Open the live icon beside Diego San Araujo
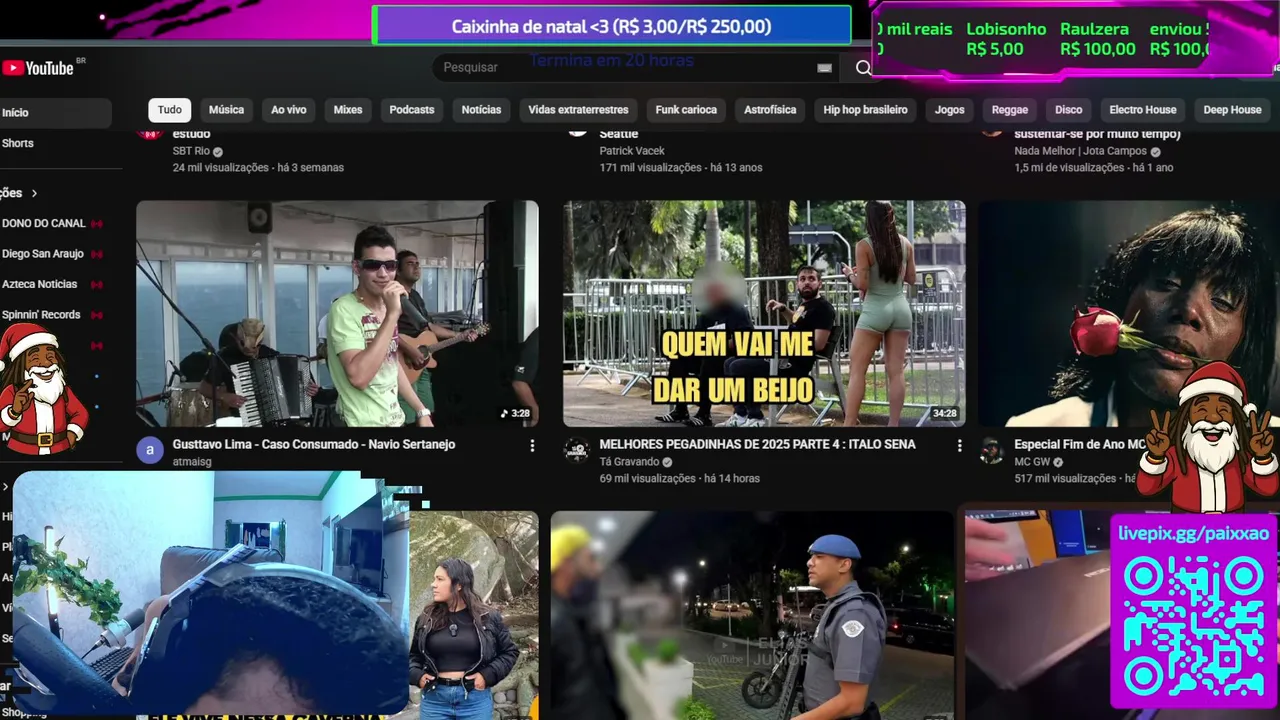1280x720 pixels. 97,254
